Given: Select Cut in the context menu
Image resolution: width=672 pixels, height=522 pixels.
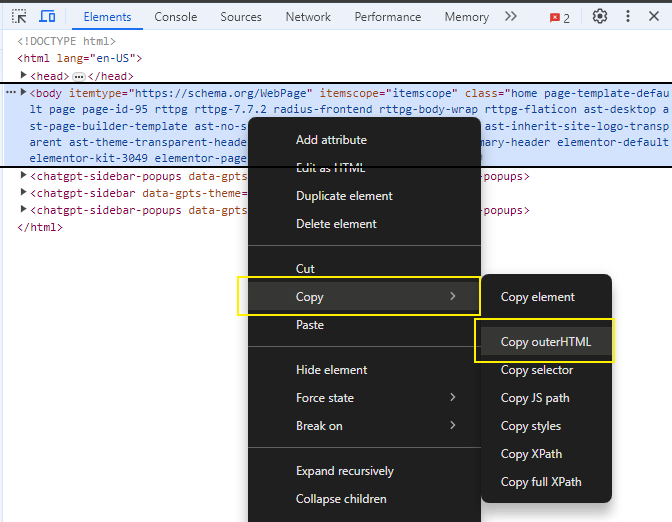Looking at the screenshot, I should [x=364, y=269].
